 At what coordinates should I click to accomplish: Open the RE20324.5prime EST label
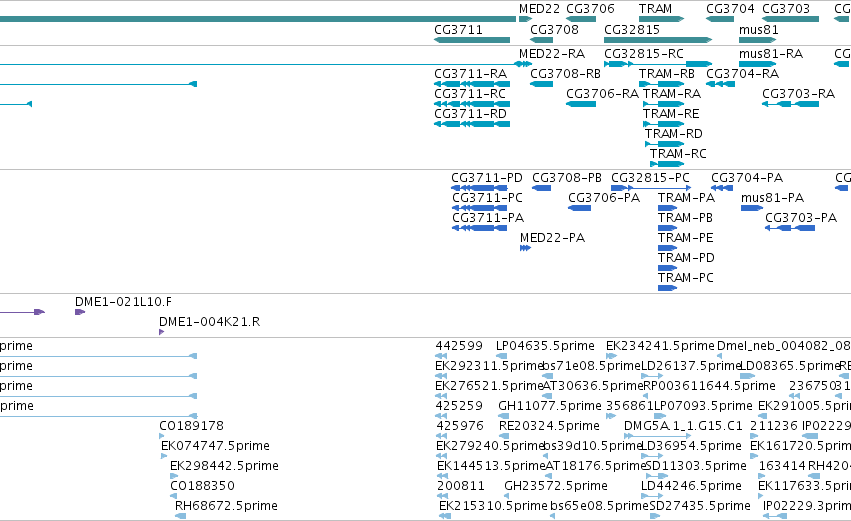549,425
